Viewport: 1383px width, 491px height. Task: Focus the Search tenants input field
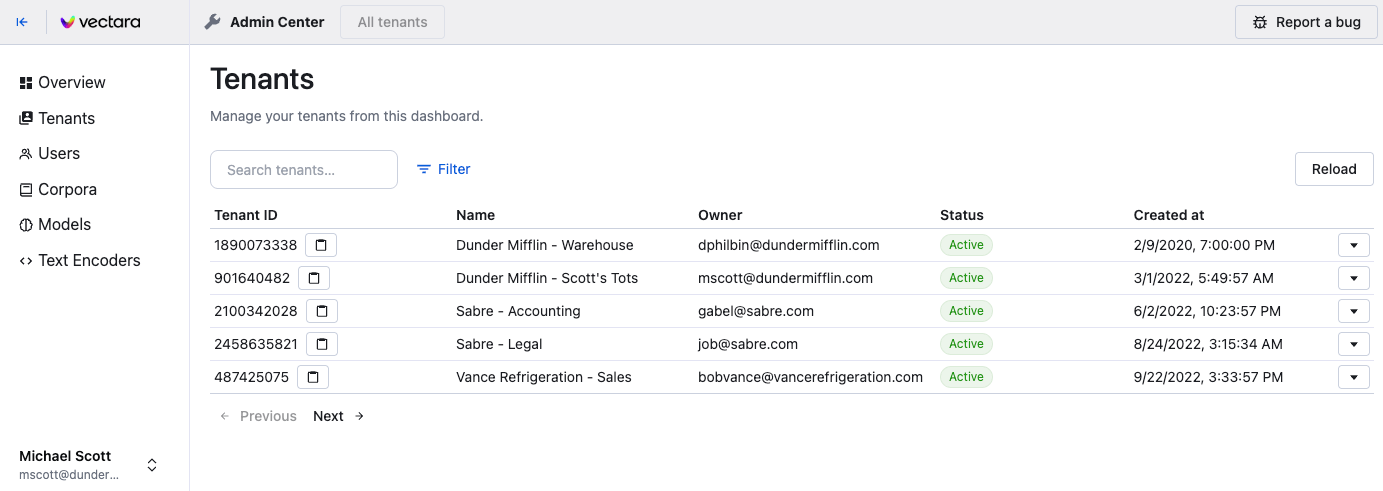coord(304,170)
